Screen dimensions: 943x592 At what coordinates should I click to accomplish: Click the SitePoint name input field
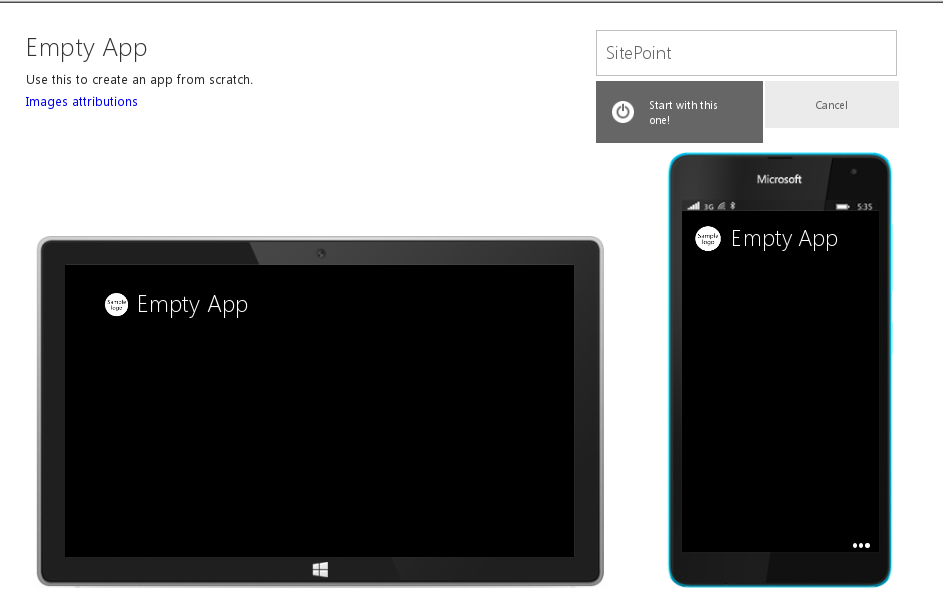745,52
